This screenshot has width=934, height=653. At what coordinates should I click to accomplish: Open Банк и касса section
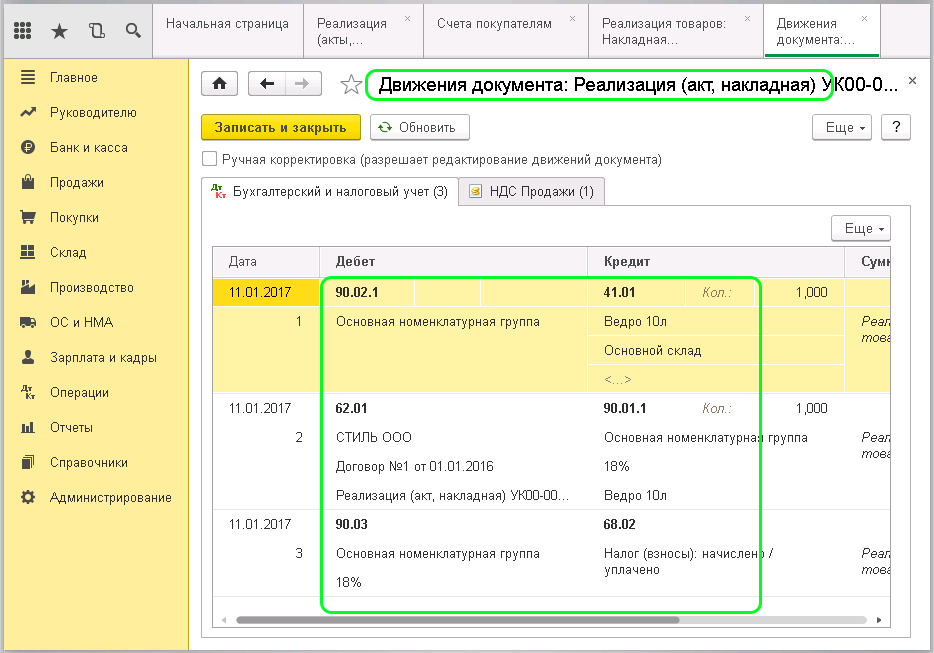click(88, 147)
